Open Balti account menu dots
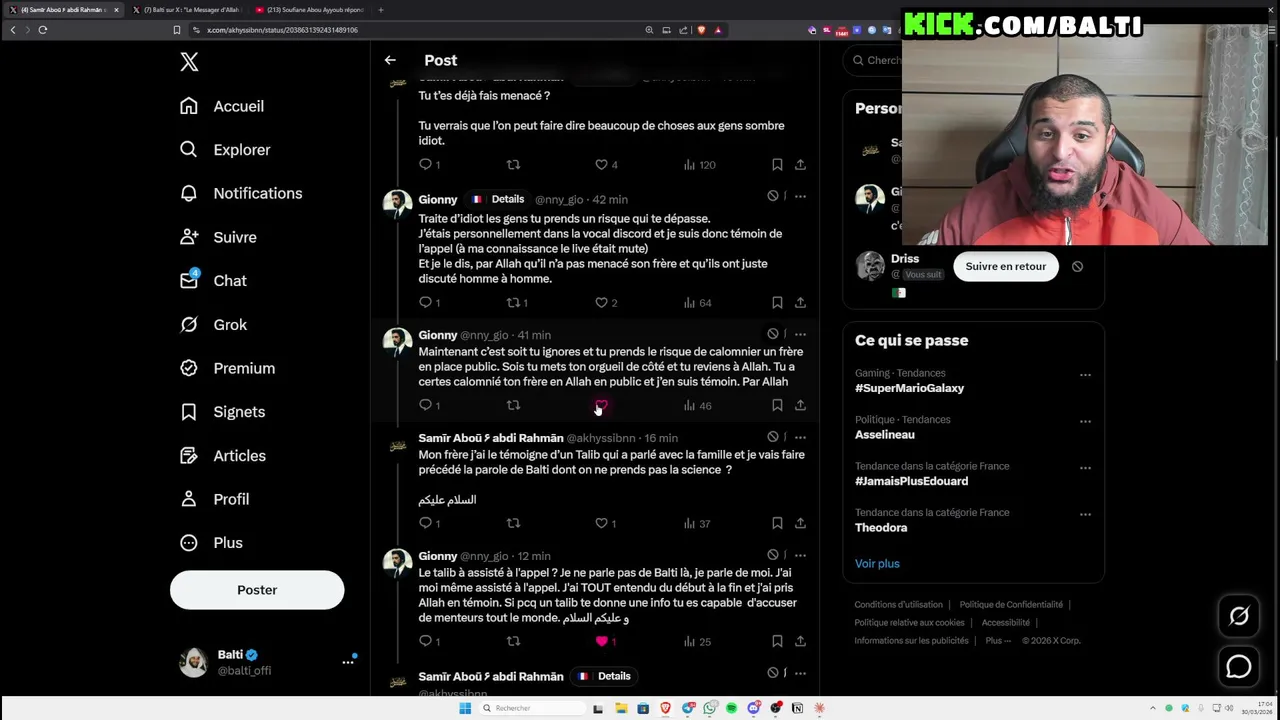 point(348,662)
